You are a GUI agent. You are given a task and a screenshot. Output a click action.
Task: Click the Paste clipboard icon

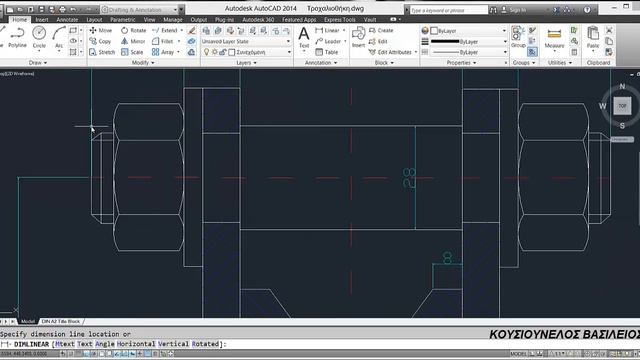[593, 37]
